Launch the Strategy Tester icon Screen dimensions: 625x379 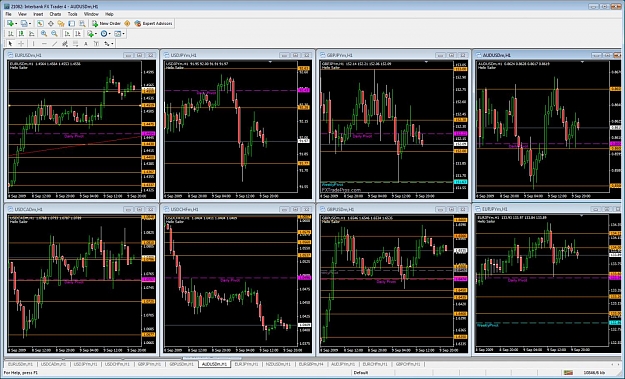click(82, 24)
